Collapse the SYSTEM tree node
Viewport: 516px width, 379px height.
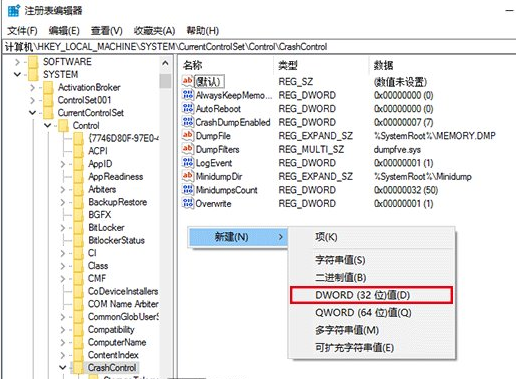tap(17, 74)
